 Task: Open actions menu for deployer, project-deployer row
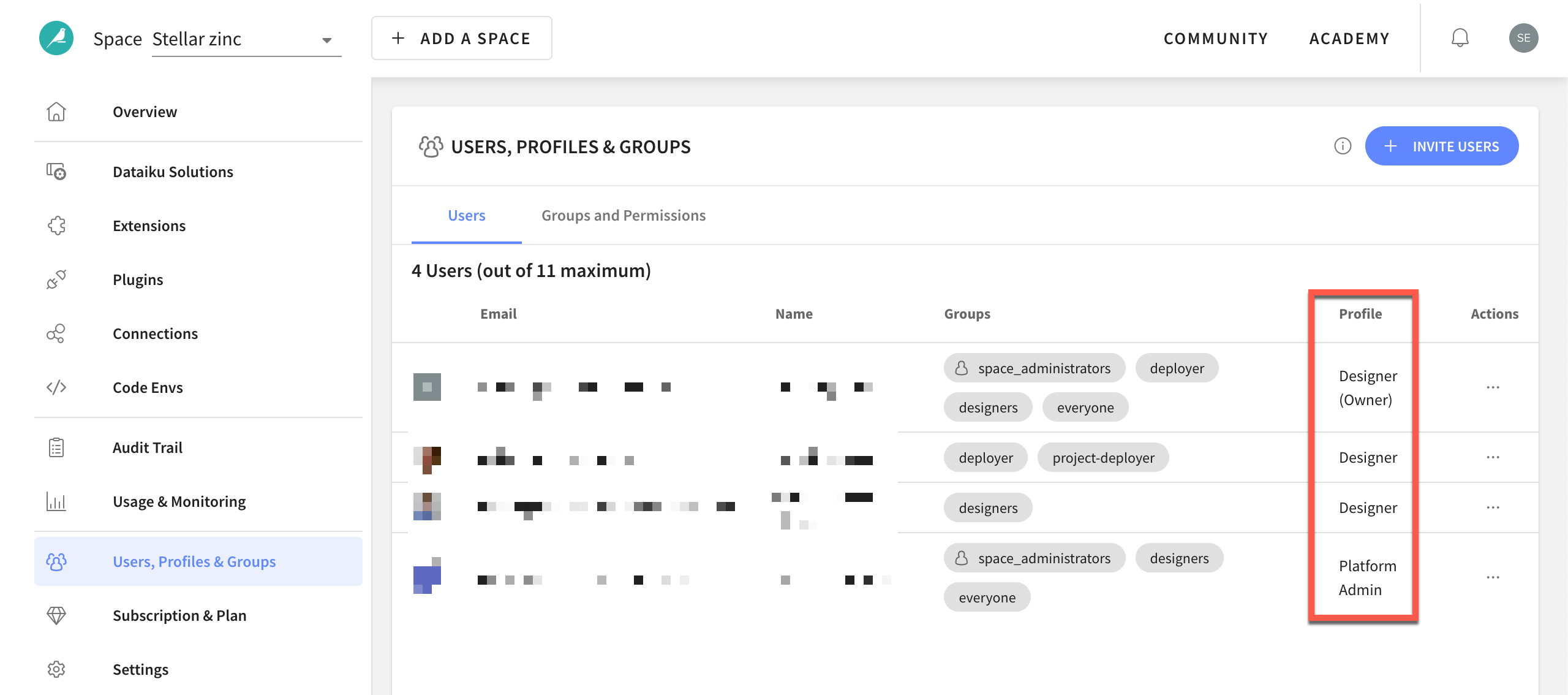tap(1493, 457)
